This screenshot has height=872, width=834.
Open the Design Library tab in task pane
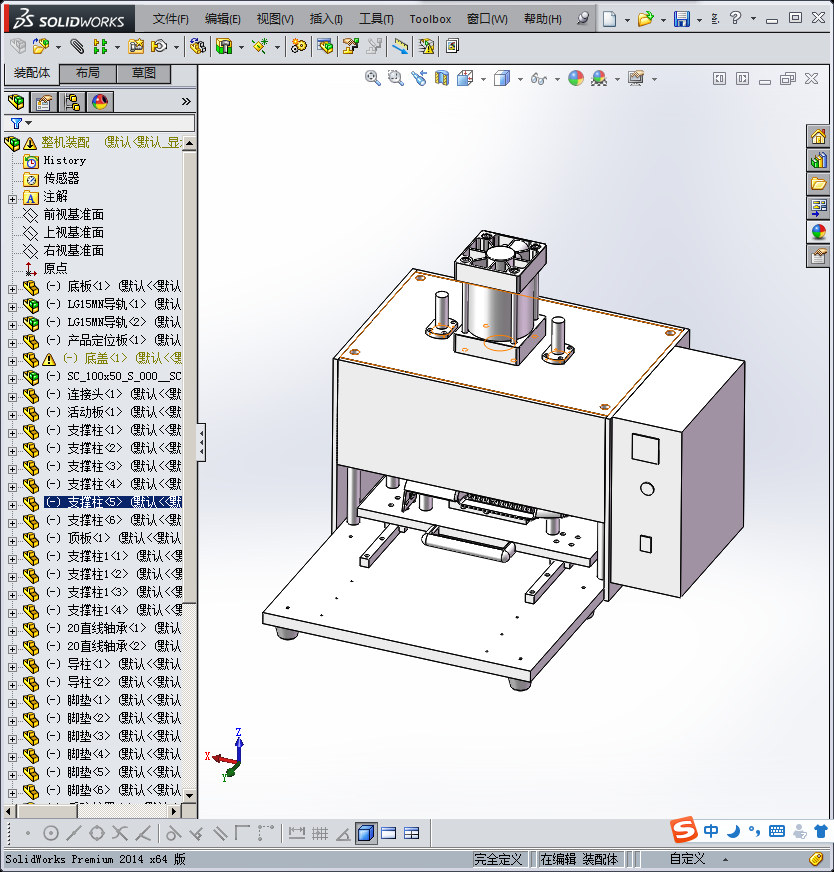[818, 160]
